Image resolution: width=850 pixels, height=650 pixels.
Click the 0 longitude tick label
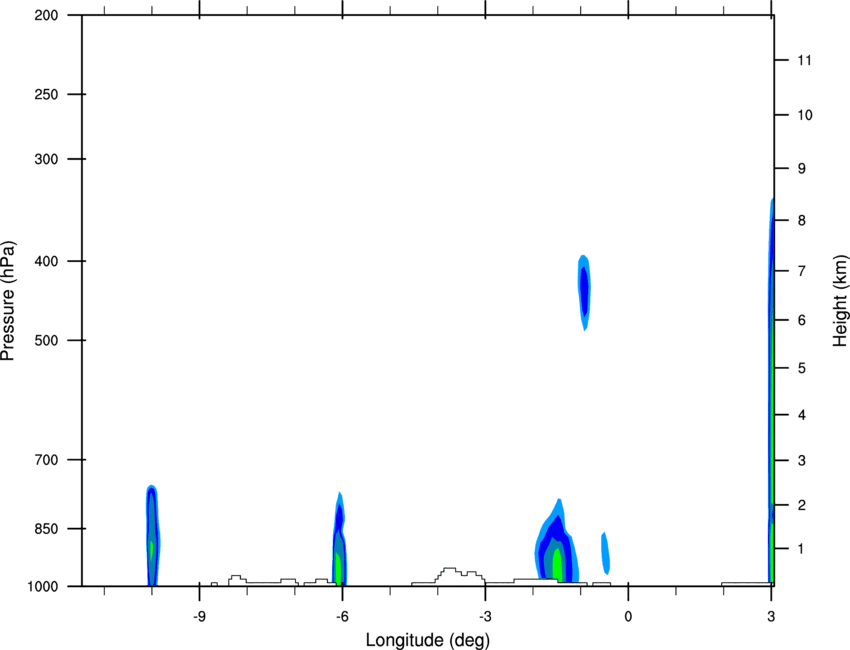tap(628, 616)
